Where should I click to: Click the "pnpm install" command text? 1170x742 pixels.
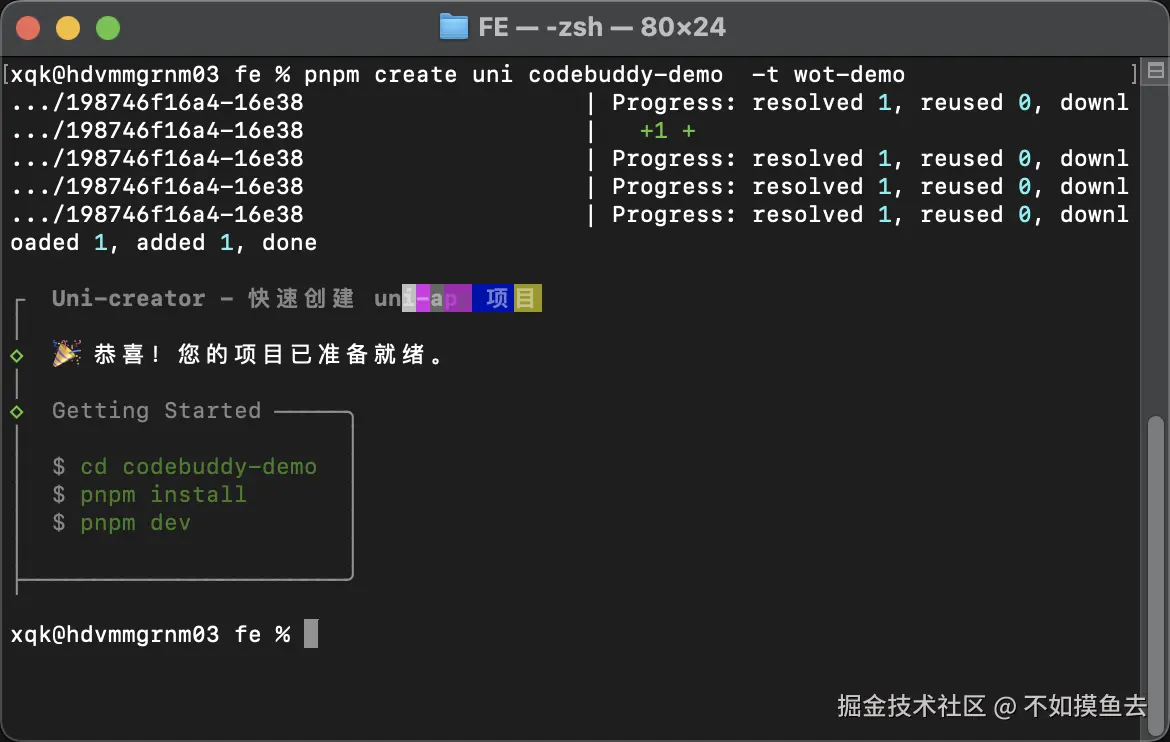(163, 495)
